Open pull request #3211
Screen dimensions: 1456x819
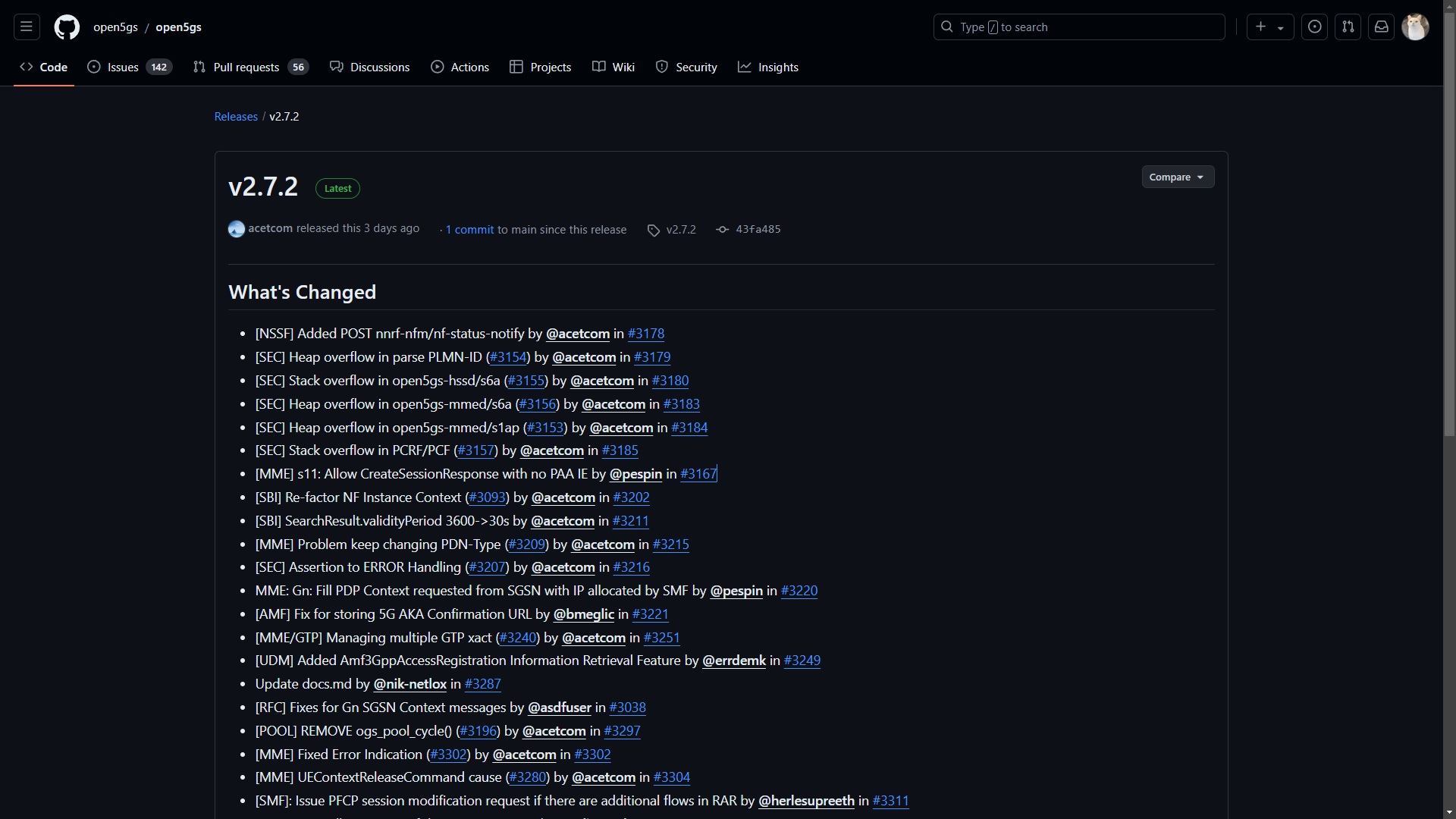point(631,521)
